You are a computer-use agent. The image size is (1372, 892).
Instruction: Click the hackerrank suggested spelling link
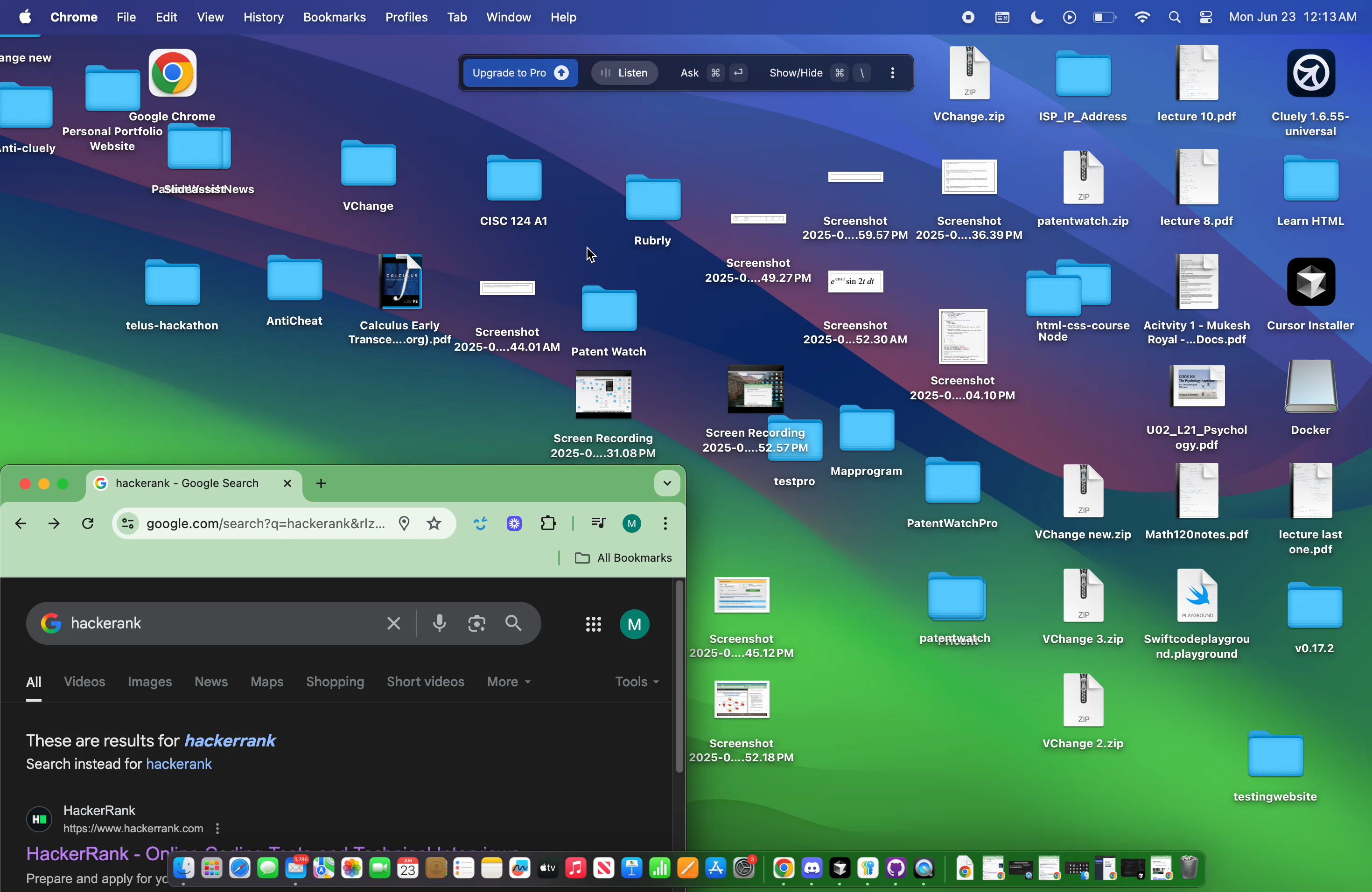[x=230, y=740]
